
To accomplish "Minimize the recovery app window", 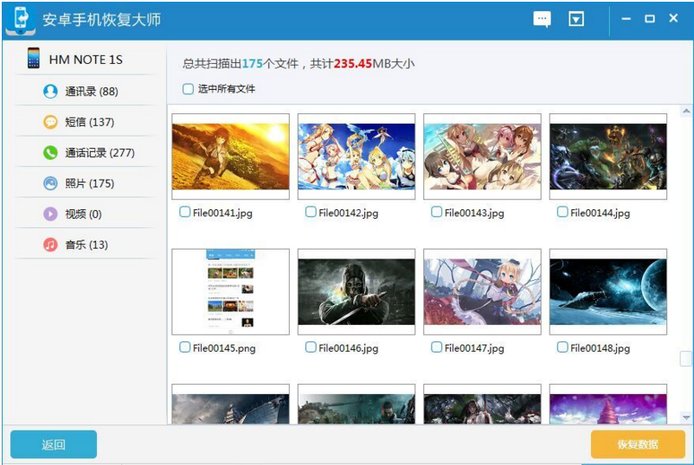I will [626, 19].
